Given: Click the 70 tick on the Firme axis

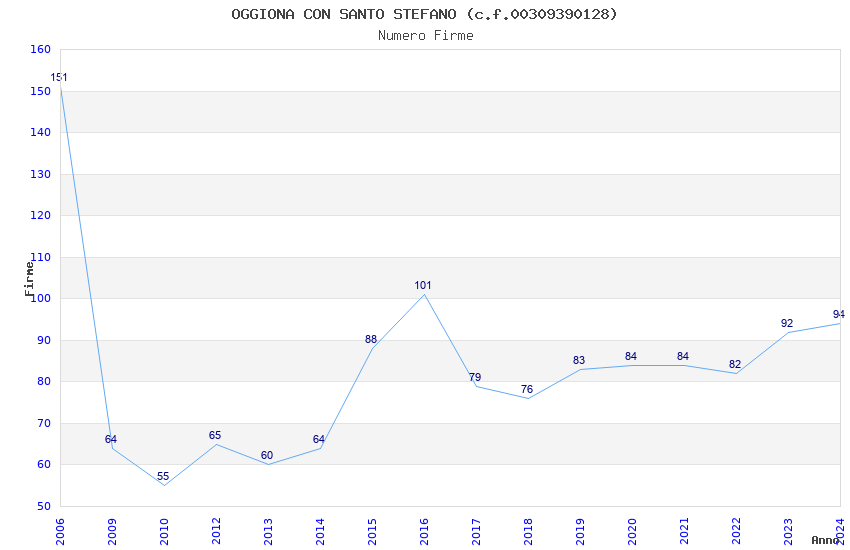Looking at the screenshot, I should pos(44,423).
